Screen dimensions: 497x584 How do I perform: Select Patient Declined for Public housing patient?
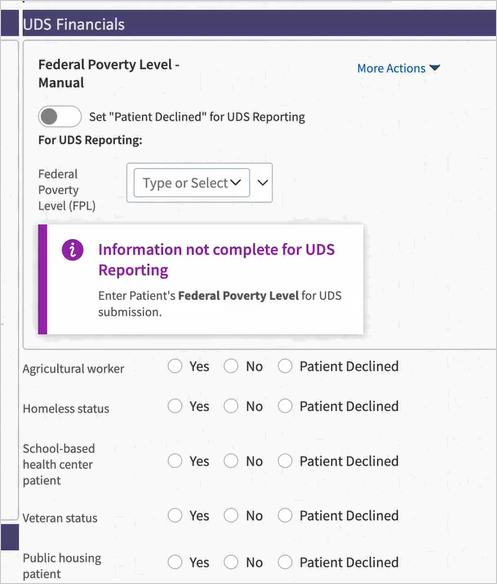(x=285, y=562)
